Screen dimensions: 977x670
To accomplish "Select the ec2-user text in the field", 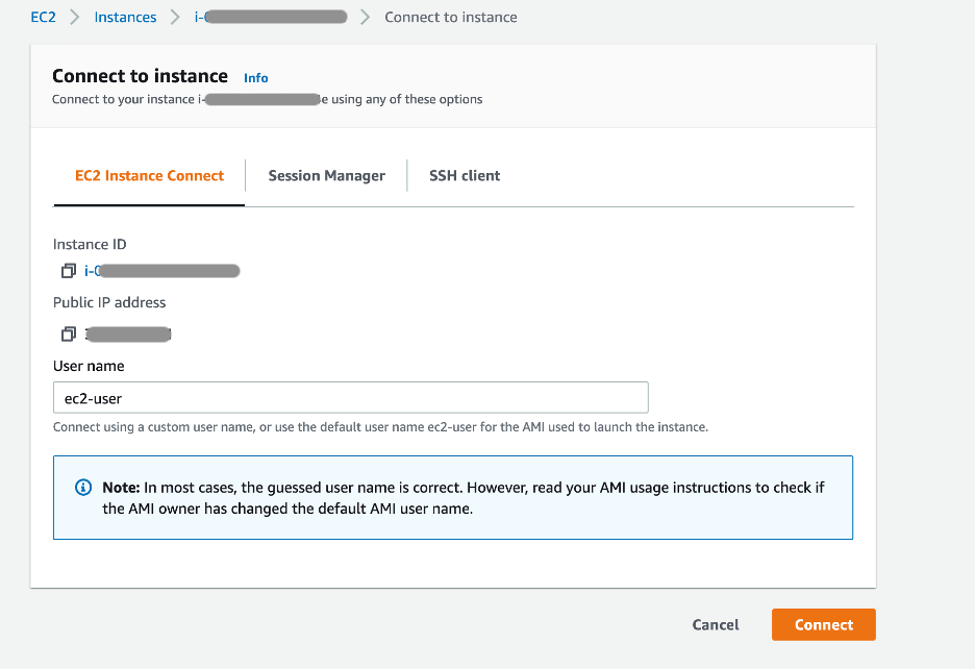I will 92,397.
